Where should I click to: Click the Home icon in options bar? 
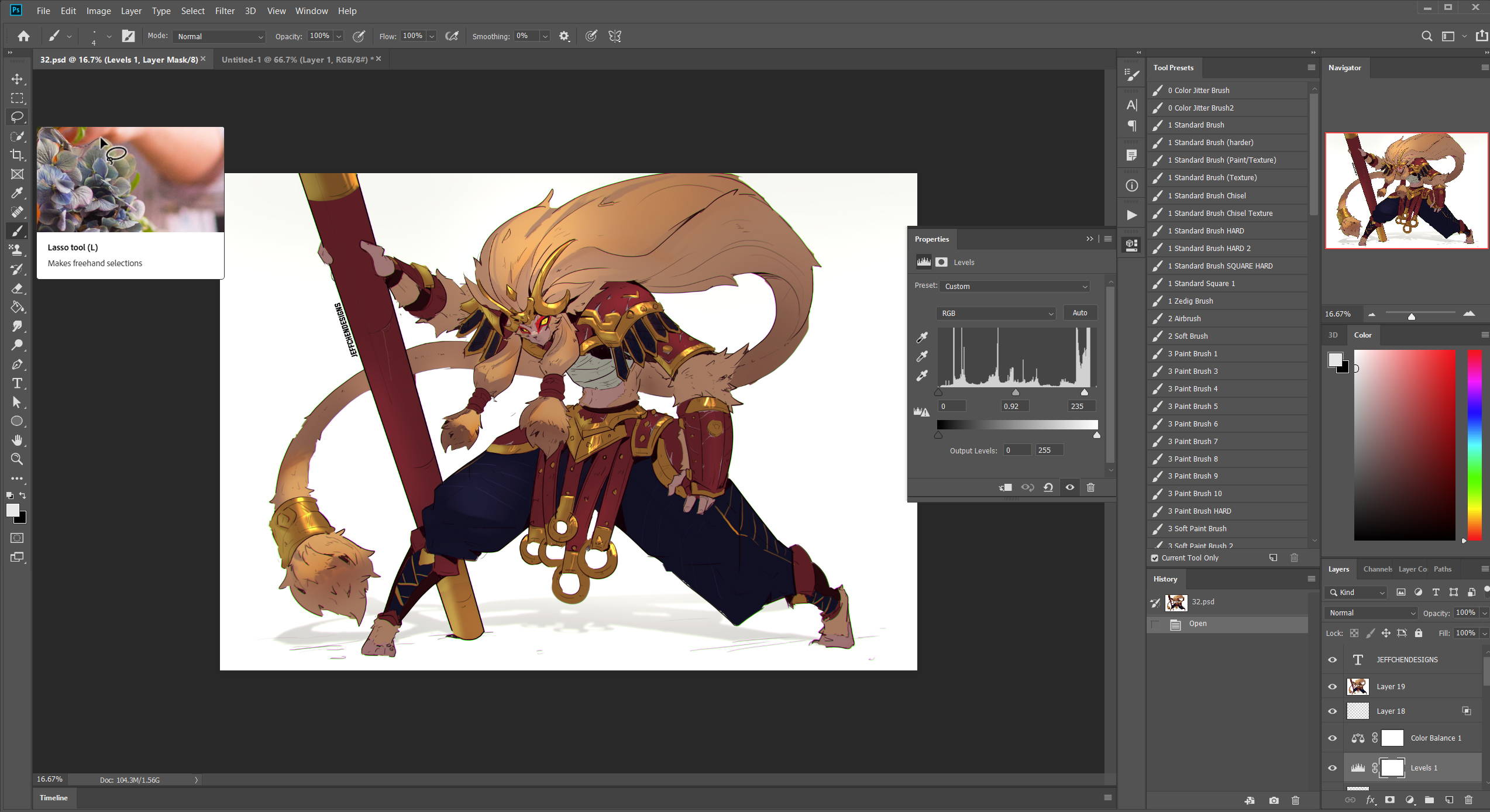23,36
